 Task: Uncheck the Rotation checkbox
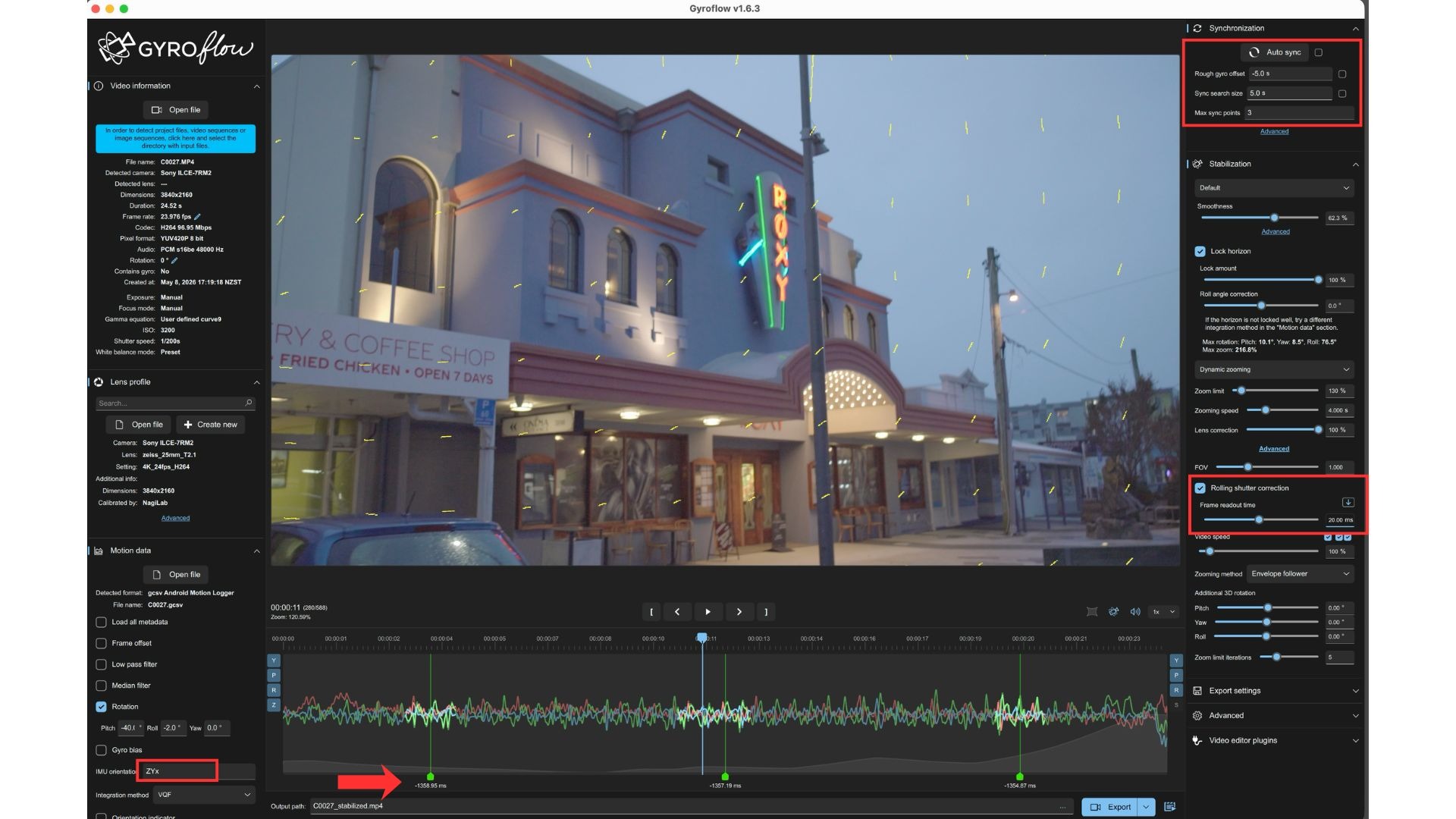coord(101,707)
